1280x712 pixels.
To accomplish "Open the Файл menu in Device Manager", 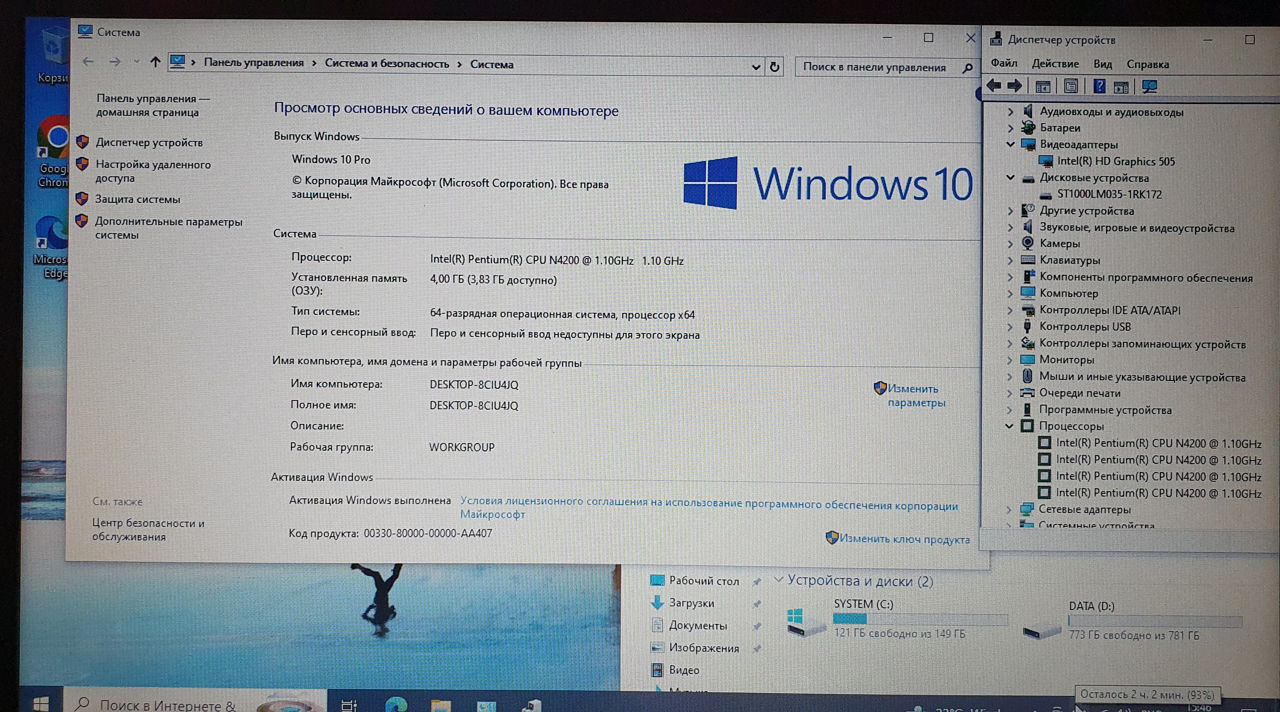I will tap(1003, 64).
